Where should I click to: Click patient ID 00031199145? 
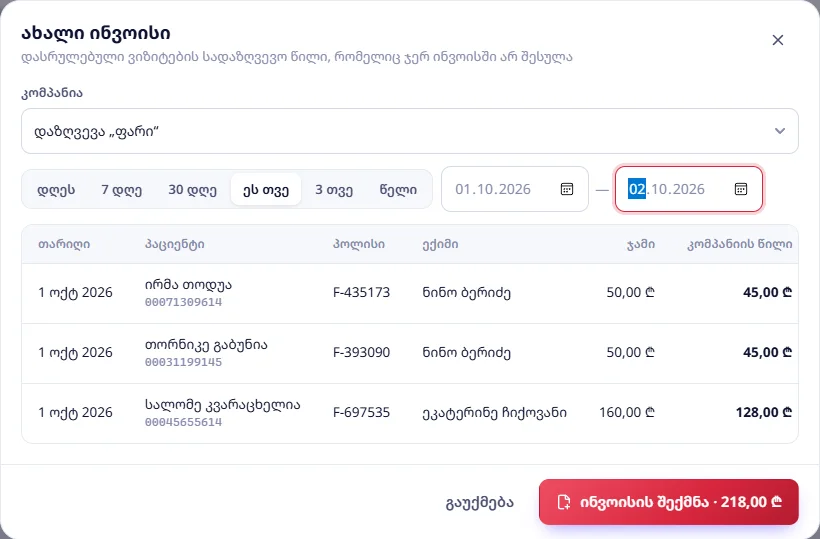tap(184, 362)
